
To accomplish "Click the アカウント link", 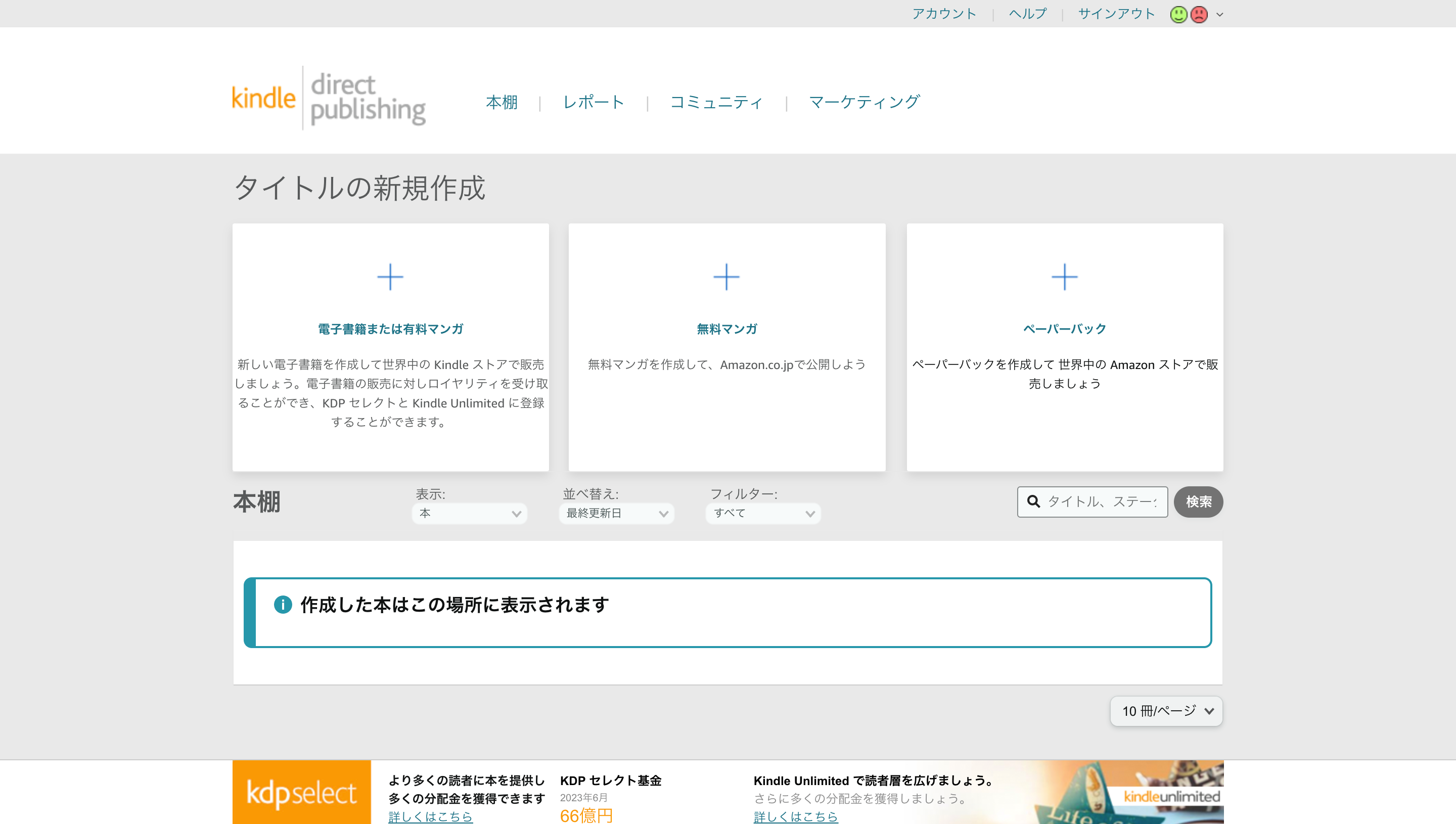I will 944,14.
